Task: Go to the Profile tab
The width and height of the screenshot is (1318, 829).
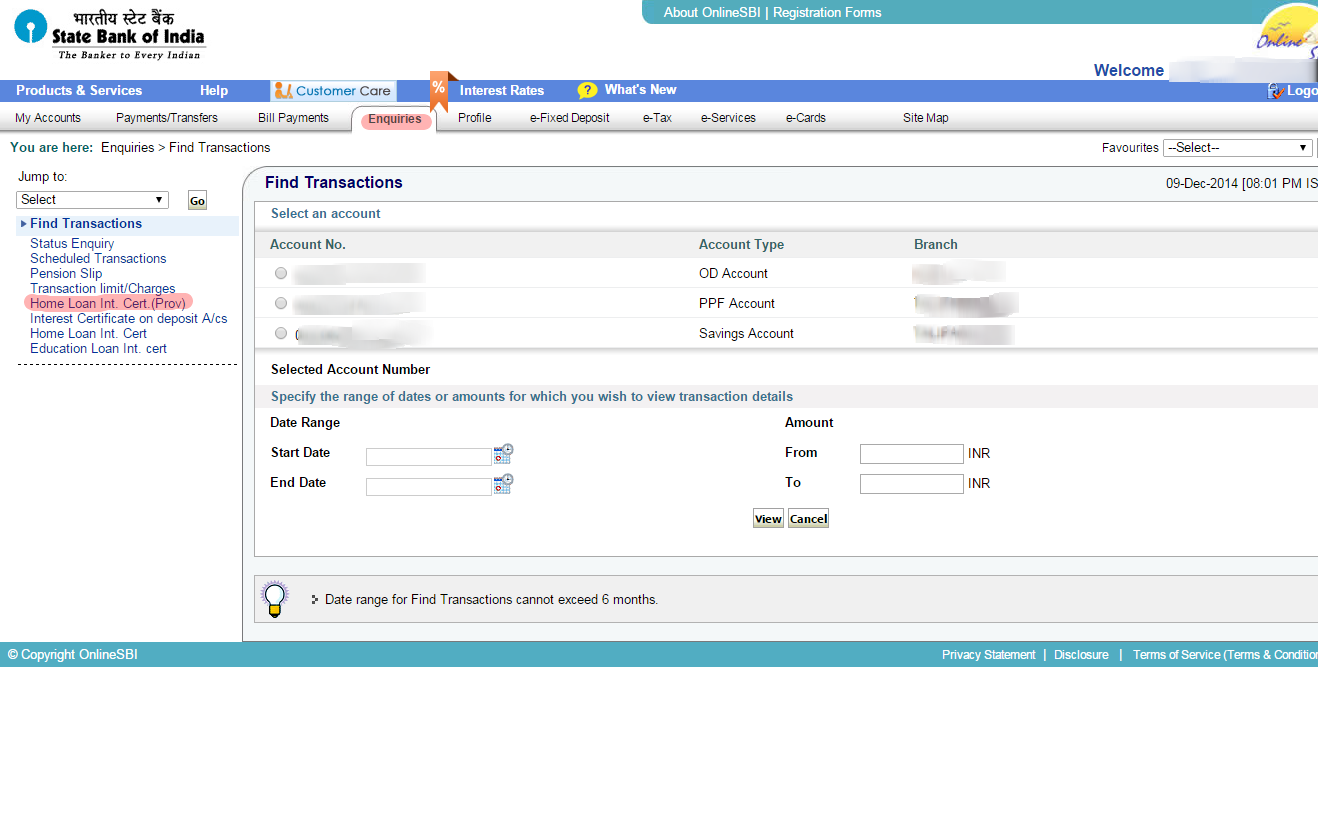Action: pyautogui.click(x=475, y=118)
